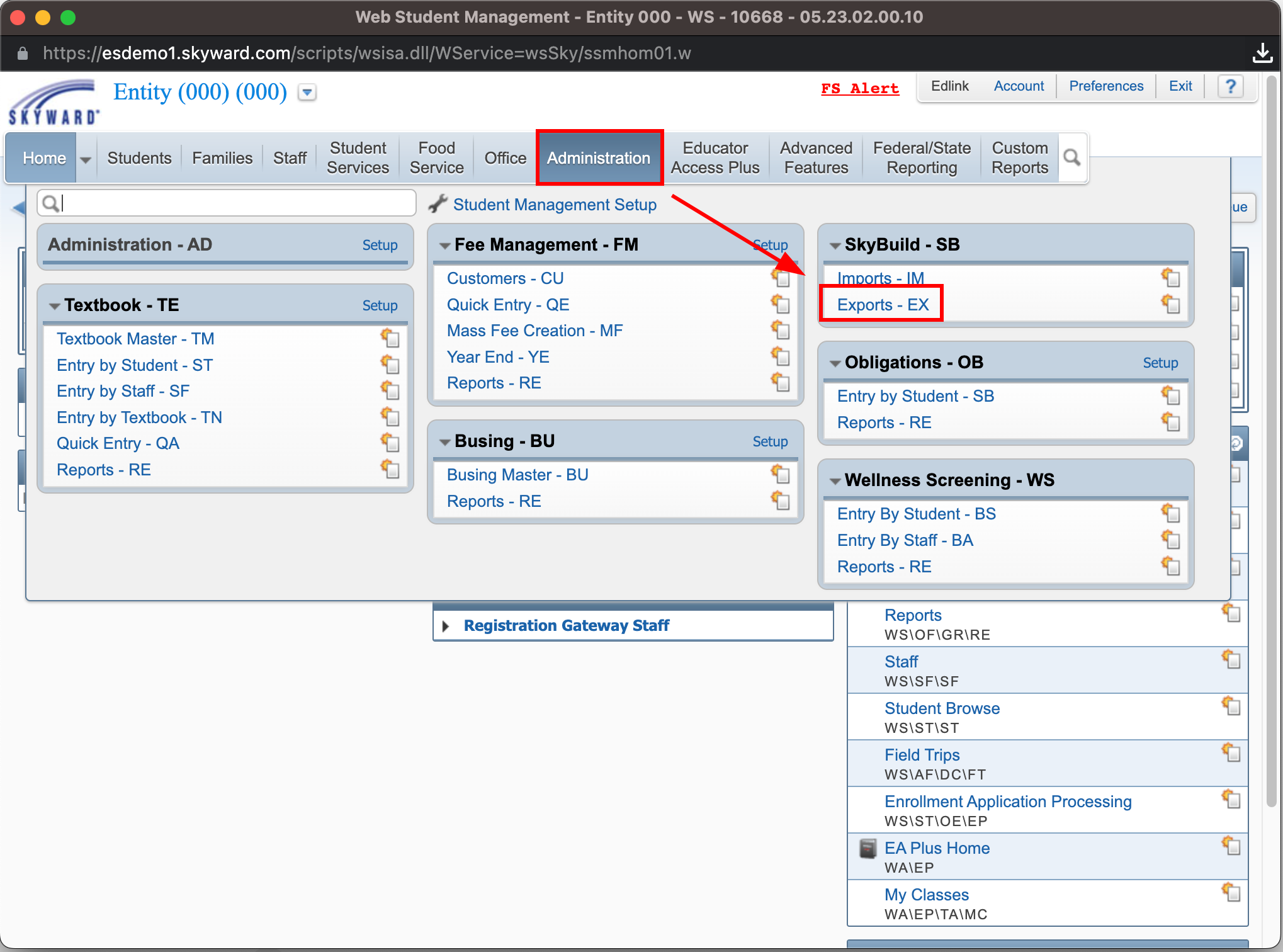Collapse the Wellness Screening - WS section
This screenshot has width=1283, height=952.
(x=835, y=481)
